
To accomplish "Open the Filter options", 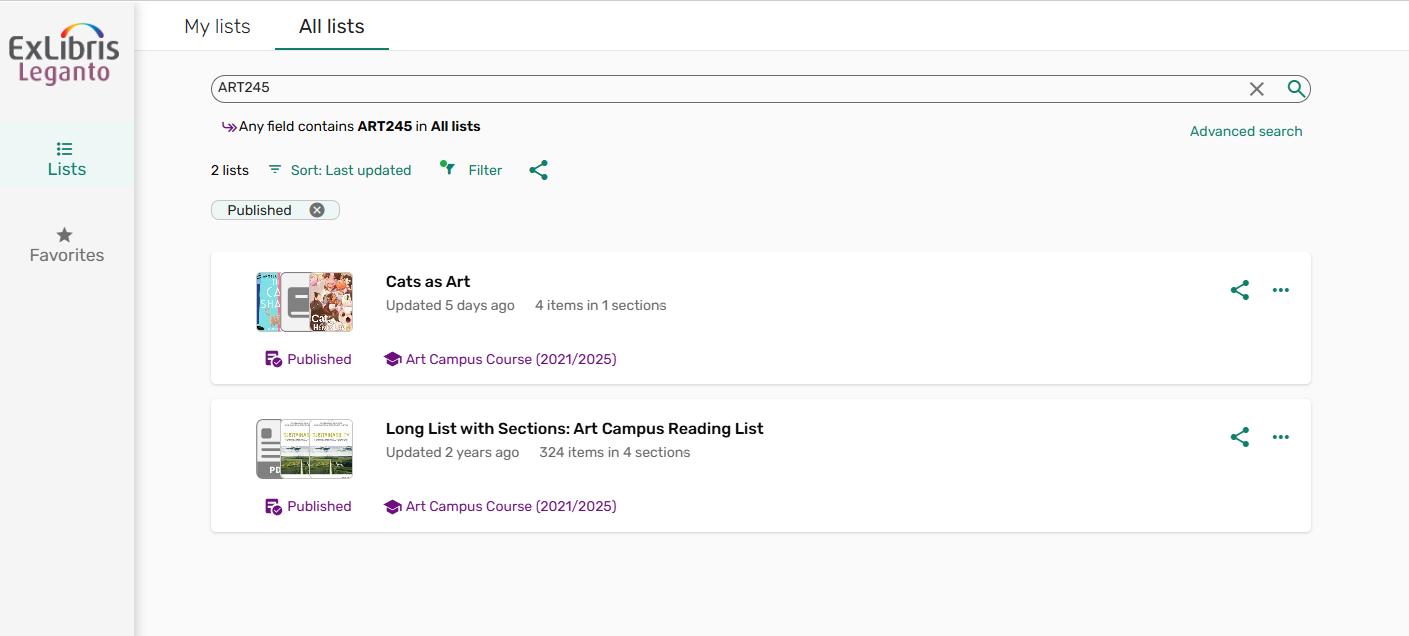I will click(471, 170).
